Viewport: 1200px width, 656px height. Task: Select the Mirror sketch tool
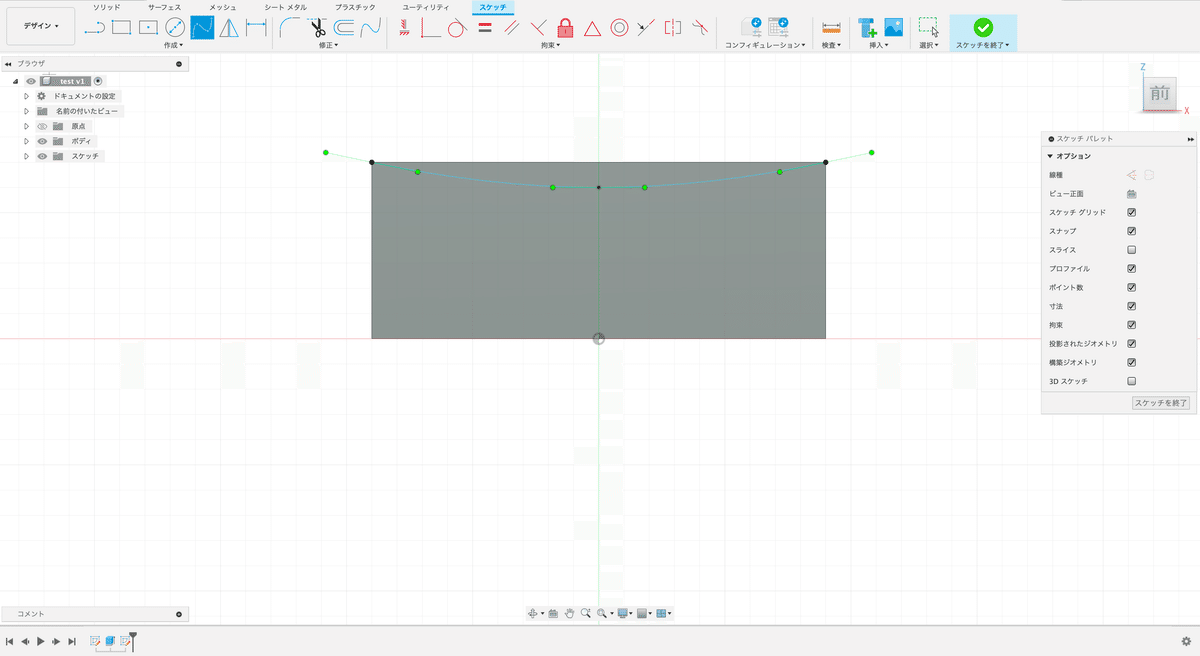229,28
